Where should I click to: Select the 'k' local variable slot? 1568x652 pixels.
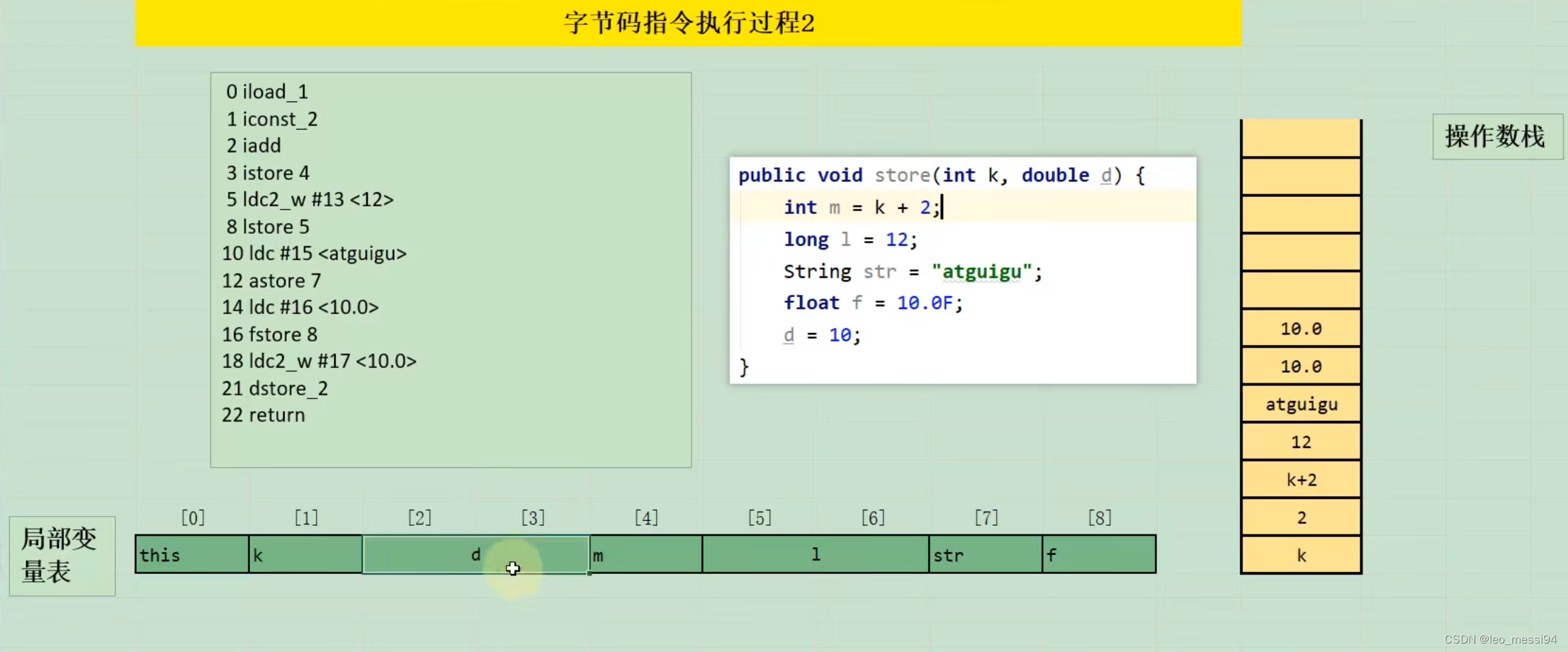click(x=305, y=554)
